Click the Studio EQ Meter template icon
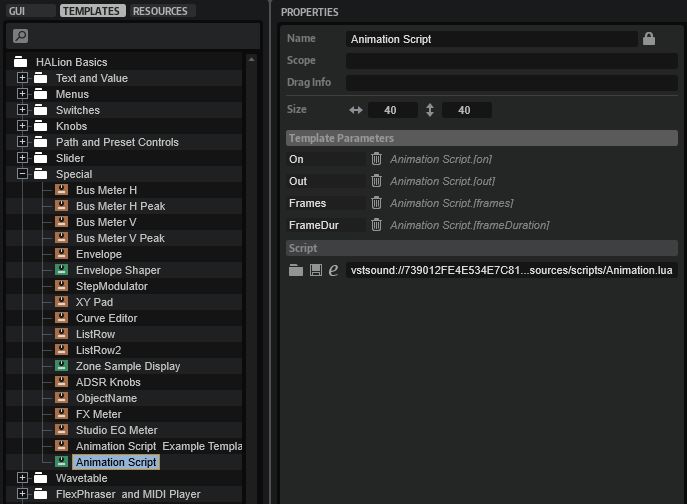This screenshot has width=687, height=504. [x=61, y=429]
